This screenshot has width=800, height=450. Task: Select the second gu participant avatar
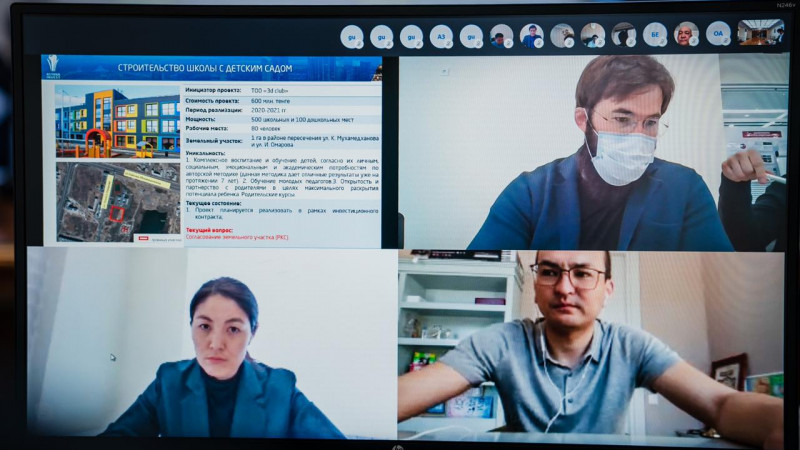382,36
